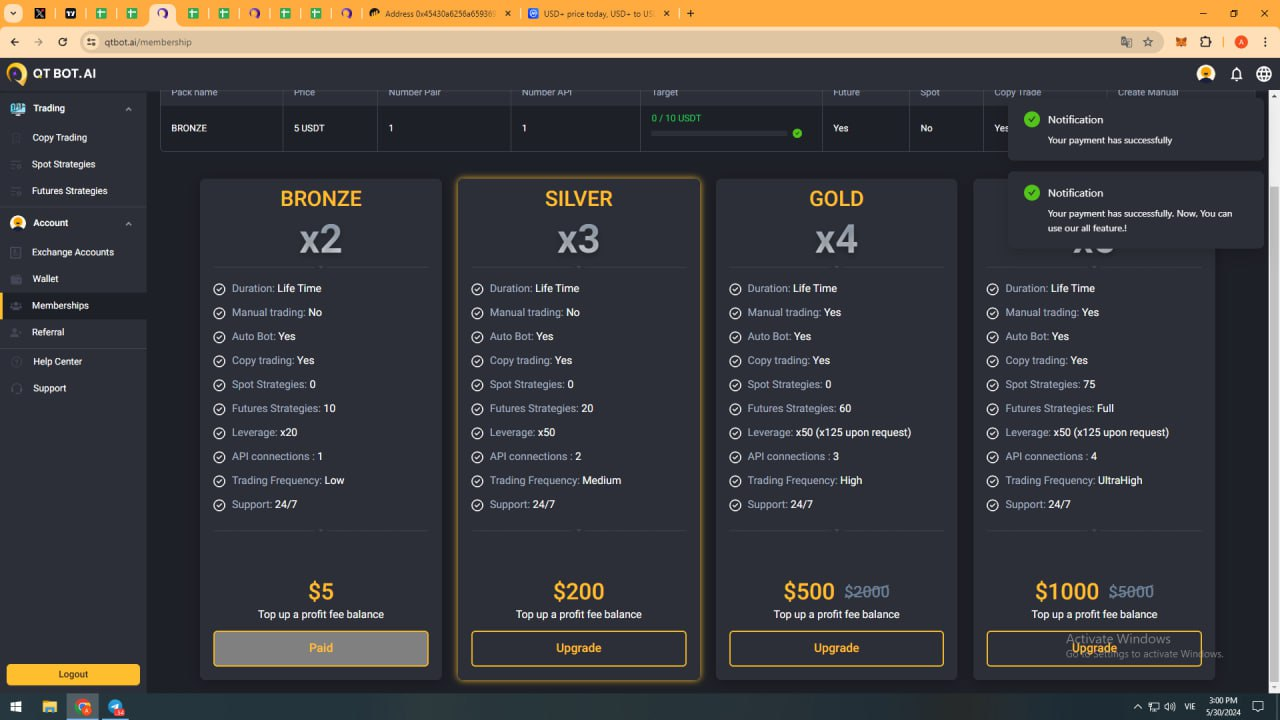Show hidden system tray icons
Image resolution: width=1280 pixels, height=720 pixels.
point(1137,706)
